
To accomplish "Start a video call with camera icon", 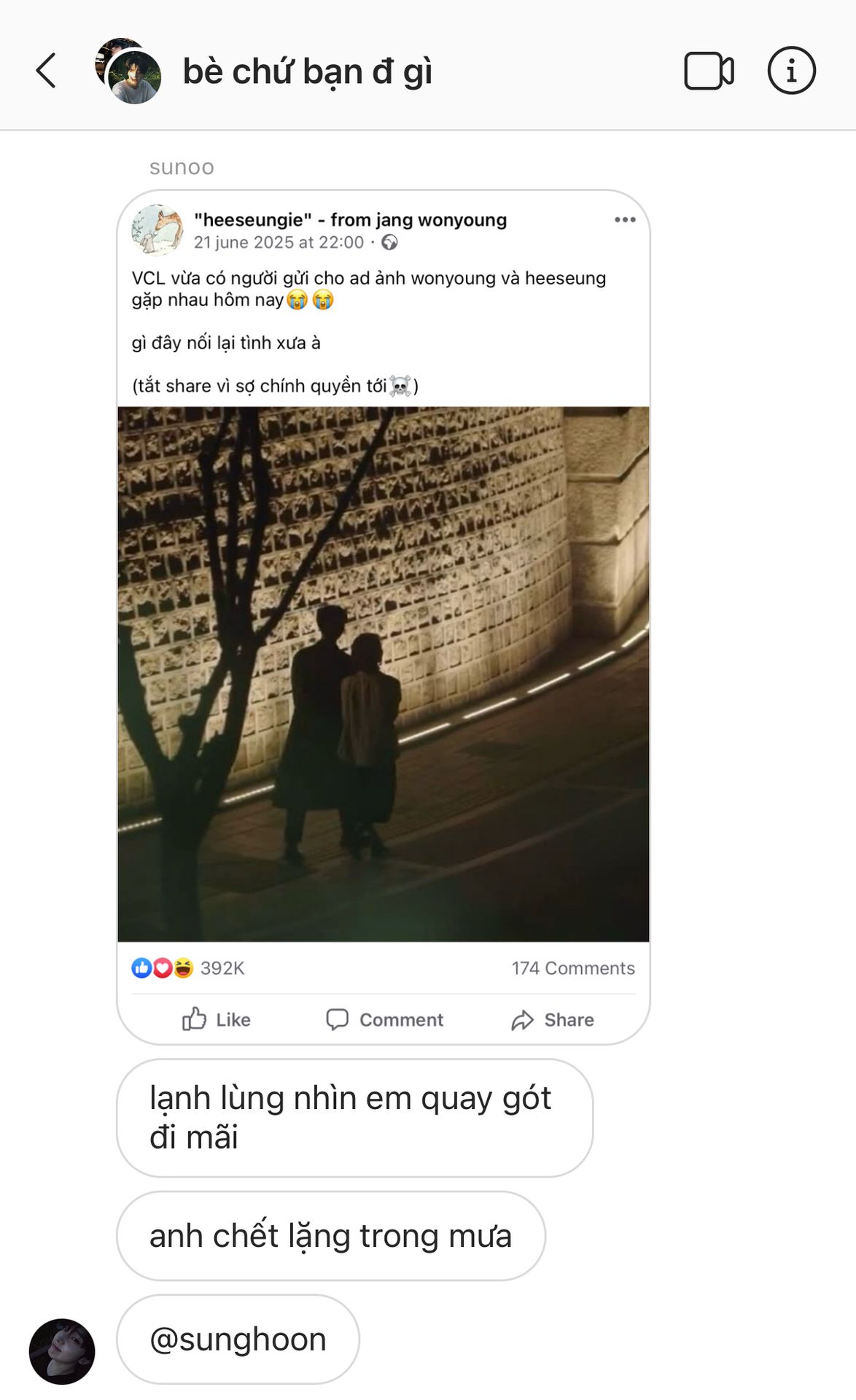I will point(709,71).
